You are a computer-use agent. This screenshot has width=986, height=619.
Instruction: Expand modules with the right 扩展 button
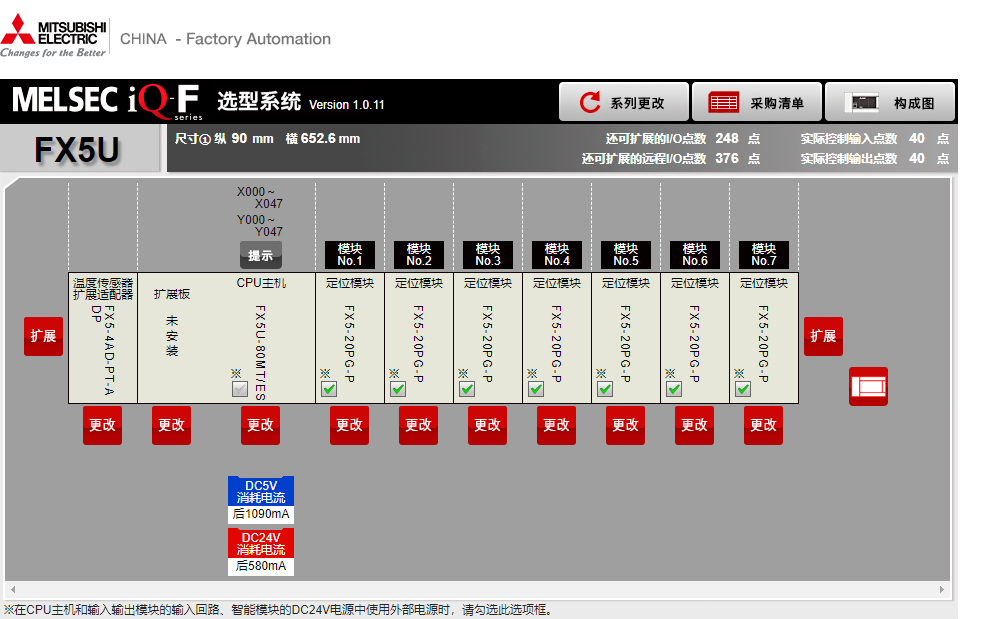(x=823, y=336)
